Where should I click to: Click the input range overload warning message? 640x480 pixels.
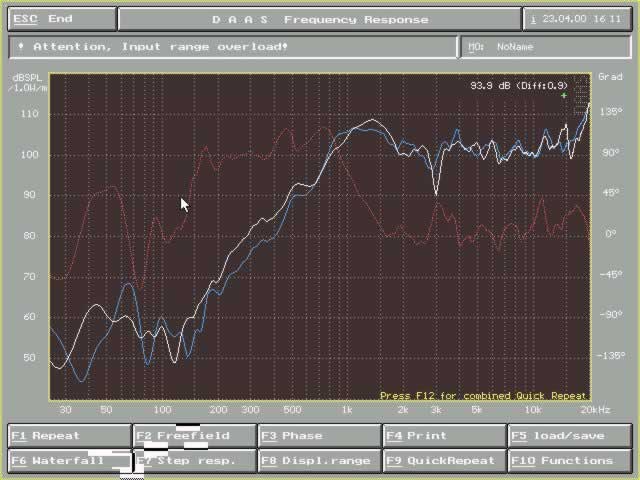[233, 47]
